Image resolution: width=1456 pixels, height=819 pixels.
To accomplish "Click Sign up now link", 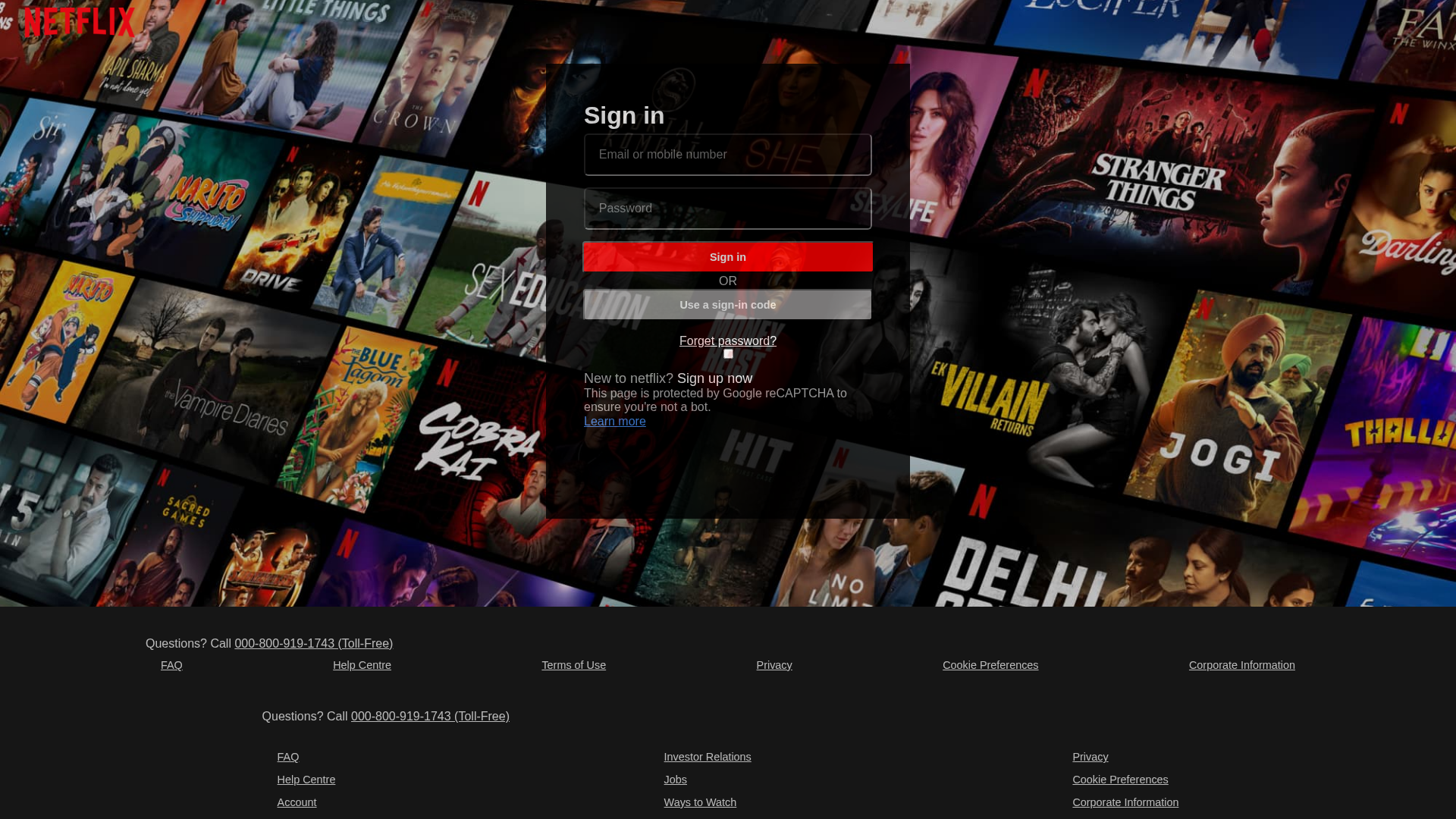I will 714,378.
